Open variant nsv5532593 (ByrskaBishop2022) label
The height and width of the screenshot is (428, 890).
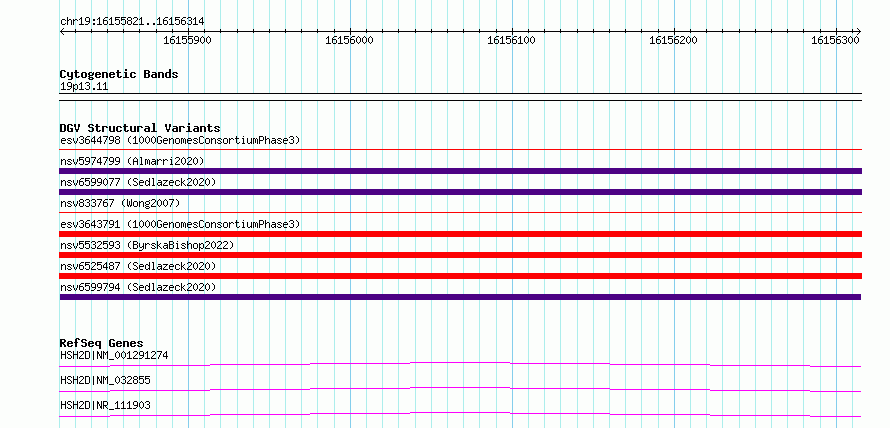click(x=147, y=245)
